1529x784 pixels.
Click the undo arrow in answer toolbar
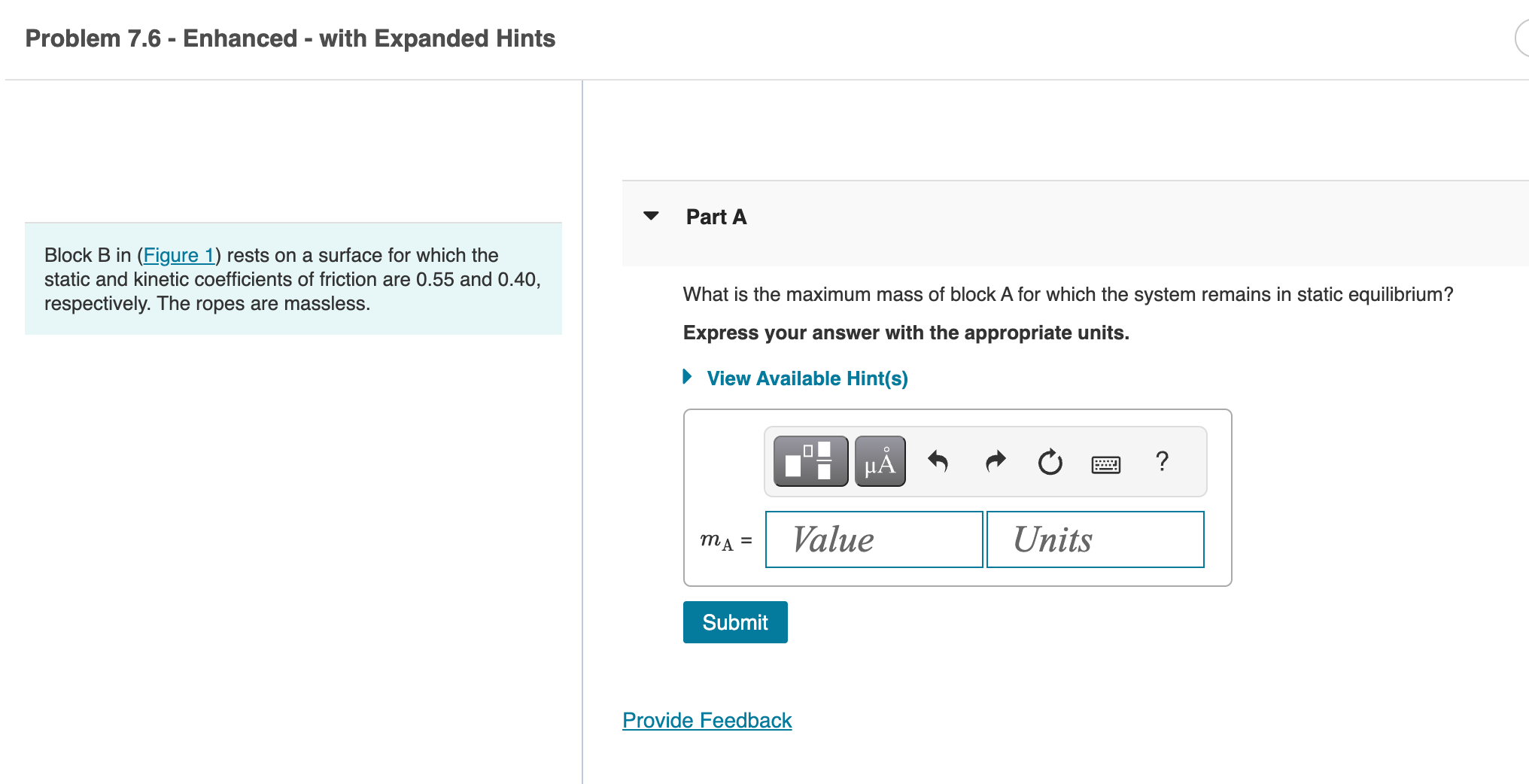(x=938, y=461)
